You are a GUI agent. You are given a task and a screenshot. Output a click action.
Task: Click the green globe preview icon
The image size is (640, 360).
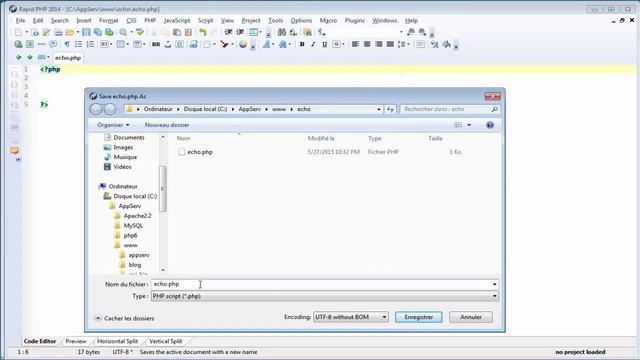(x=18, y=44)
